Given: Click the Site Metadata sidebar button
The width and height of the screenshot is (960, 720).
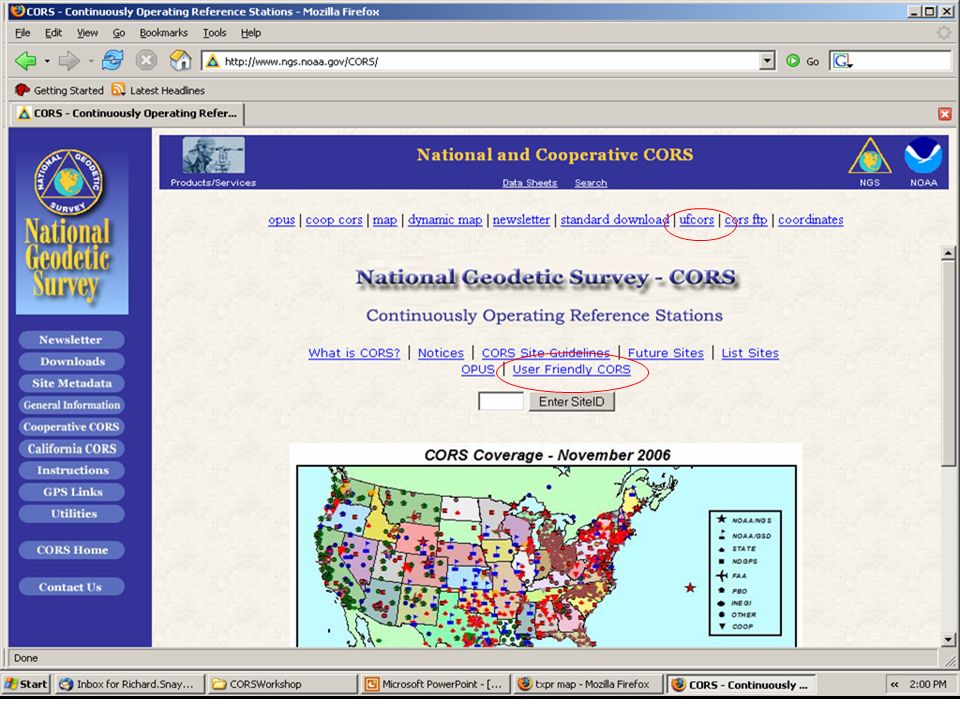Looking at the screenshot, I should 72,383.
